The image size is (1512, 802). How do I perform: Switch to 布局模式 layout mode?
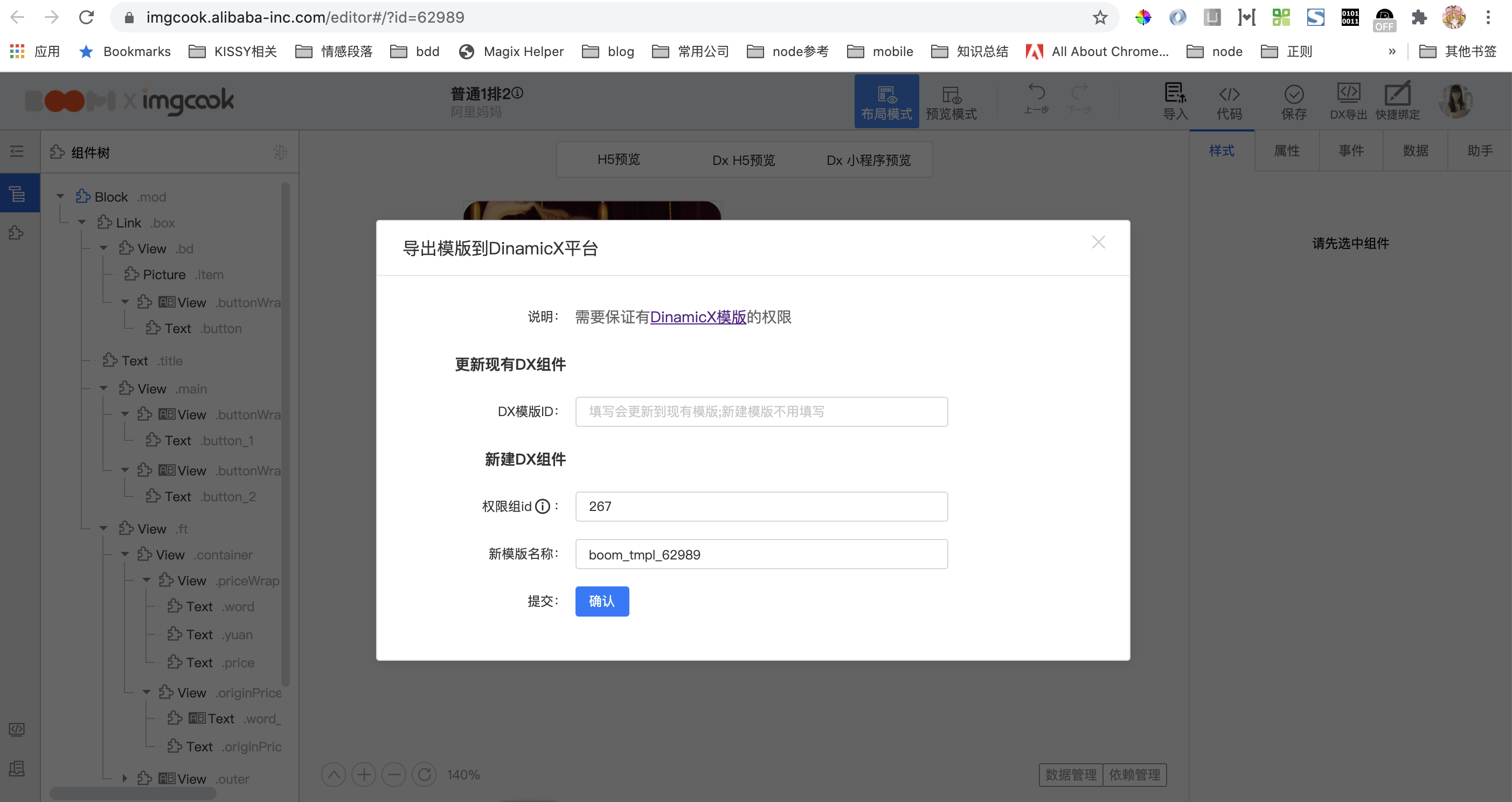886,101
